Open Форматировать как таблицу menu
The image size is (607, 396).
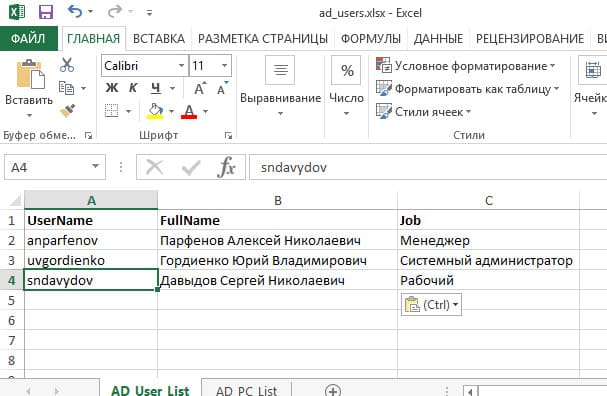pos(468,89)
